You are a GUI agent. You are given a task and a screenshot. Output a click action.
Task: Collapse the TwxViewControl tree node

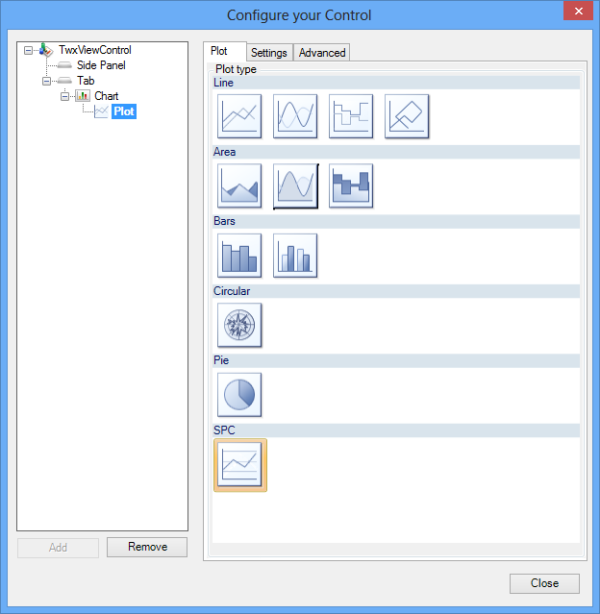(x=28, y=50)
